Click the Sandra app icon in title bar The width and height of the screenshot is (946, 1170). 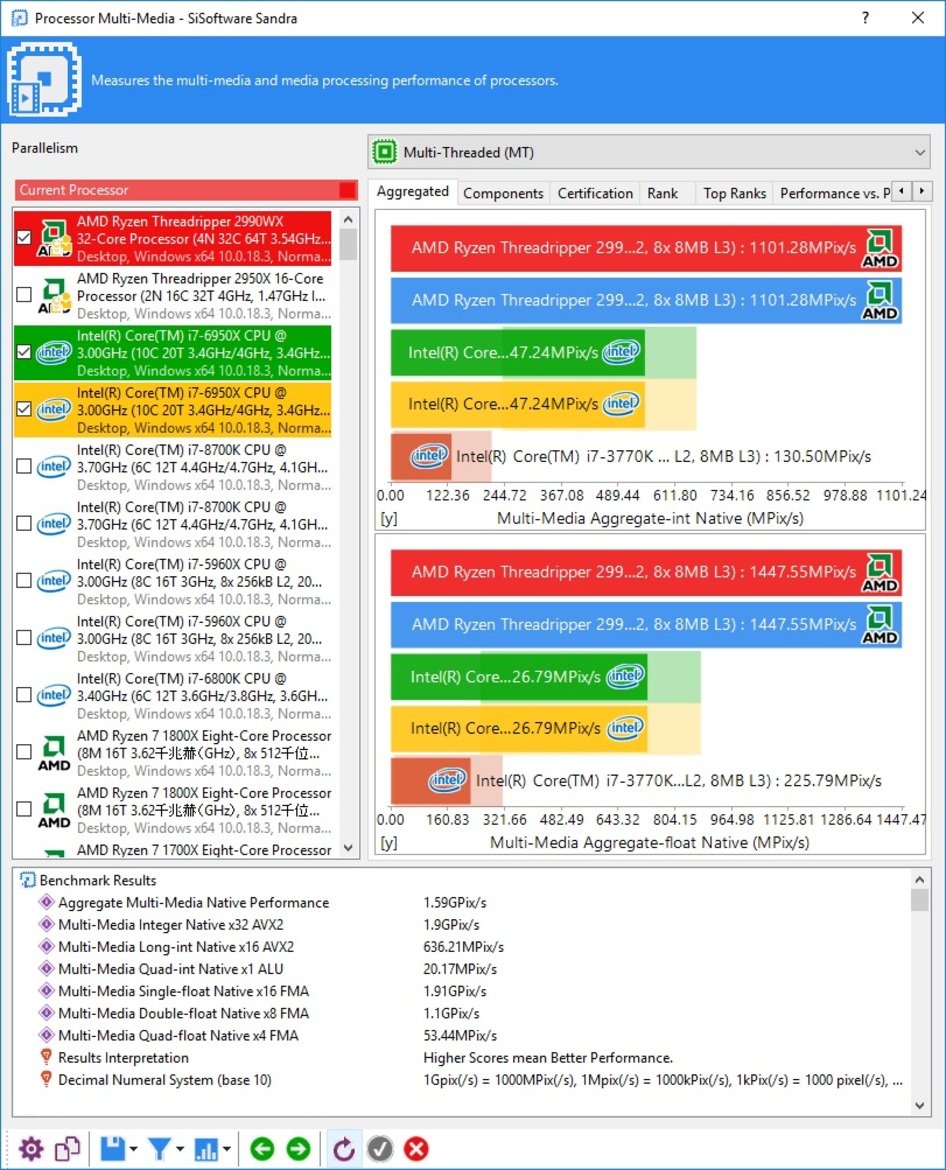coord(19,18)
